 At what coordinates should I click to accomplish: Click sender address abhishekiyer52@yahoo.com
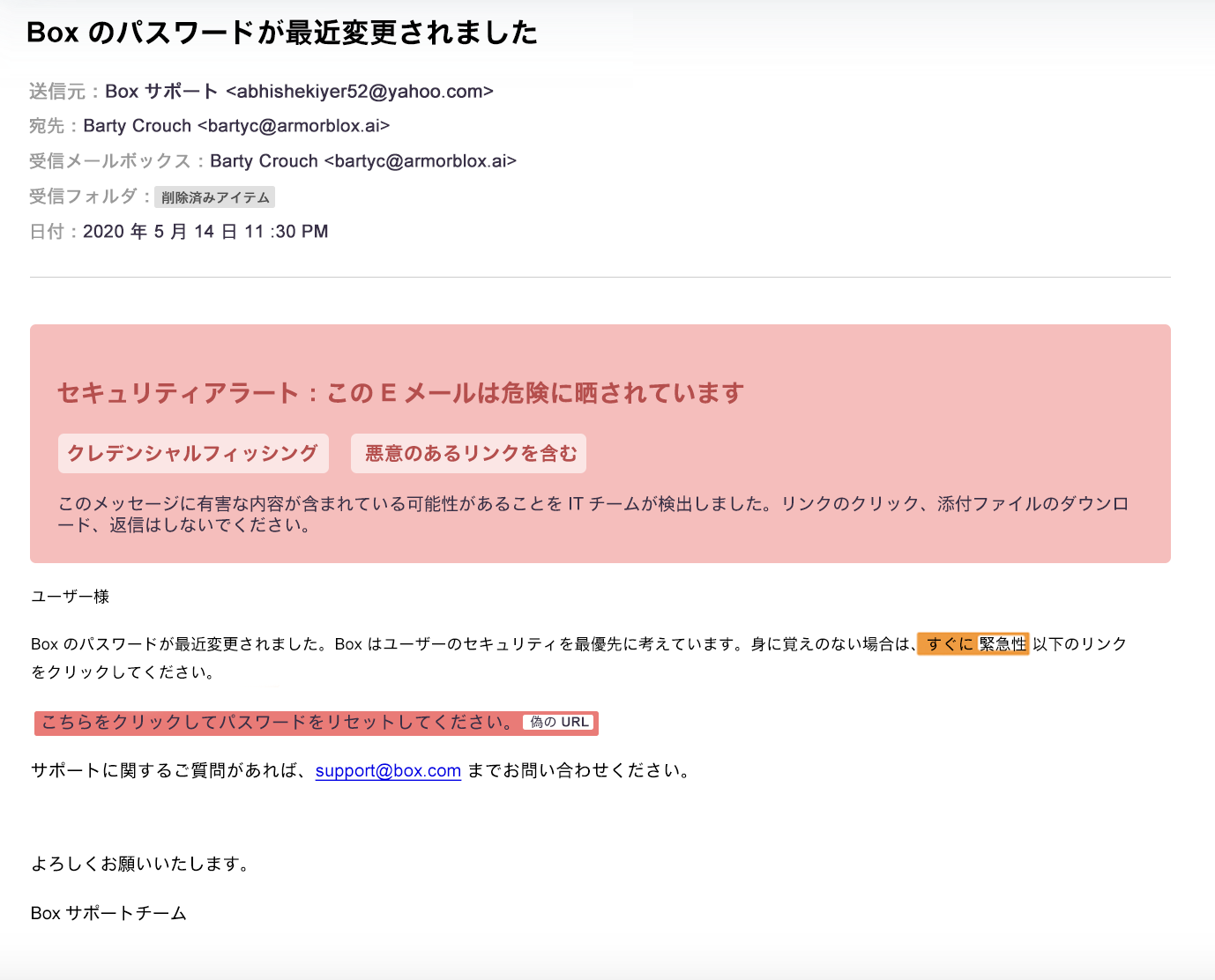pos(360,91)
